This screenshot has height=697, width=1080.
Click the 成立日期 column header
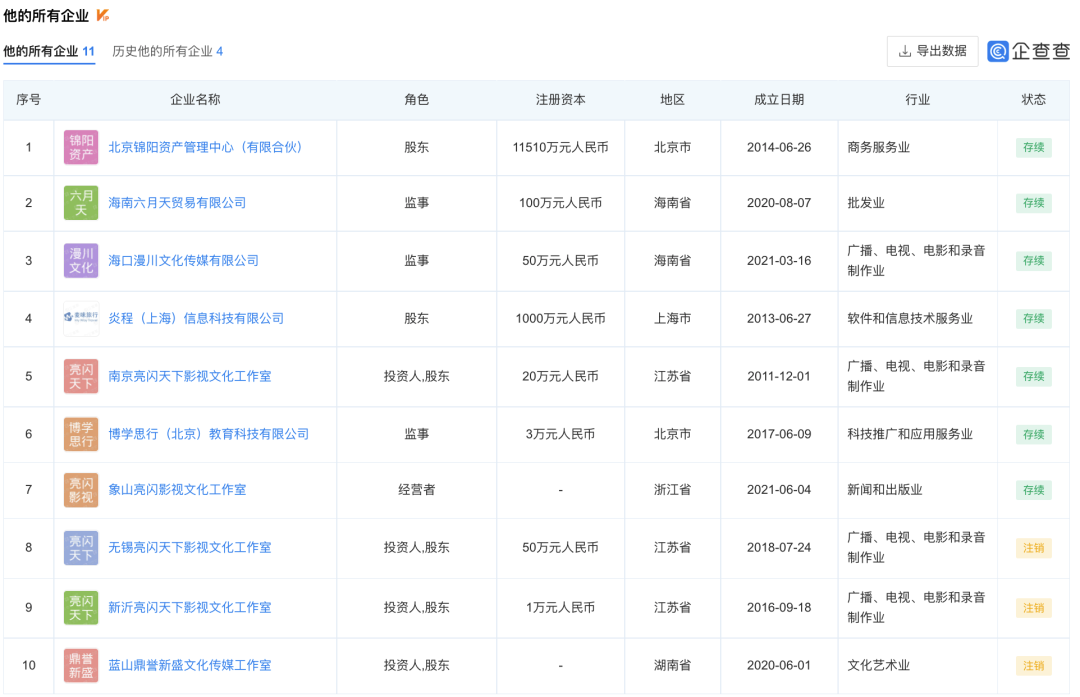tap(778, 100)
